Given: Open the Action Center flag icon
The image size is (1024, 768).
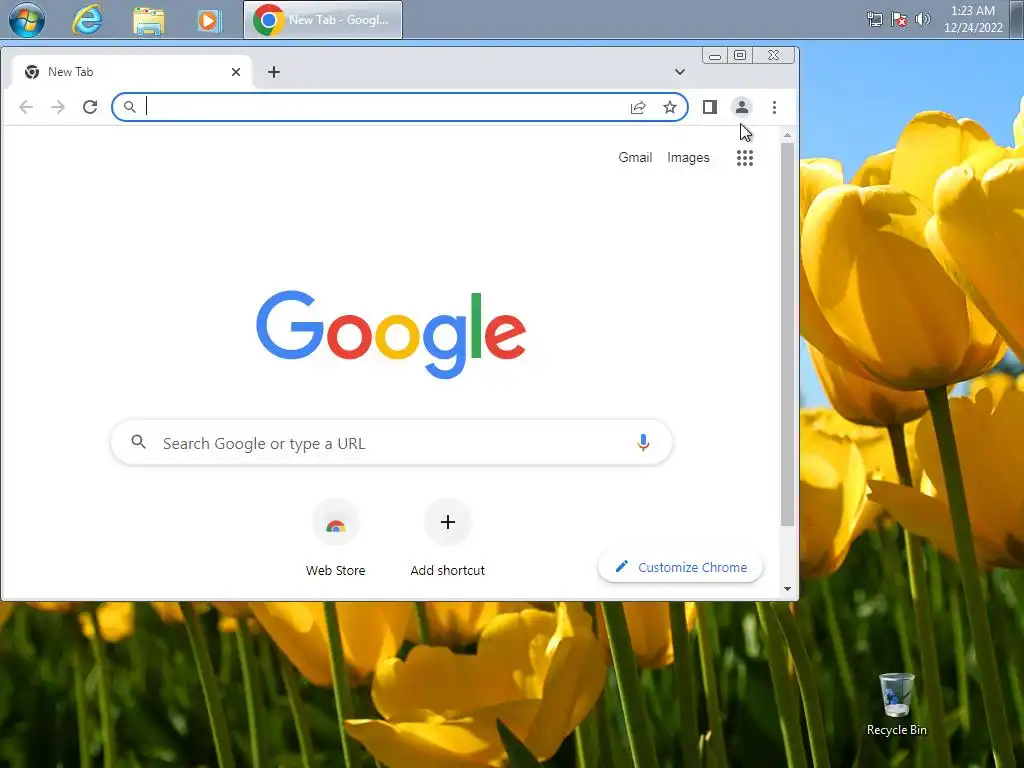Looking at the screenshot, I should click(899, 20).
